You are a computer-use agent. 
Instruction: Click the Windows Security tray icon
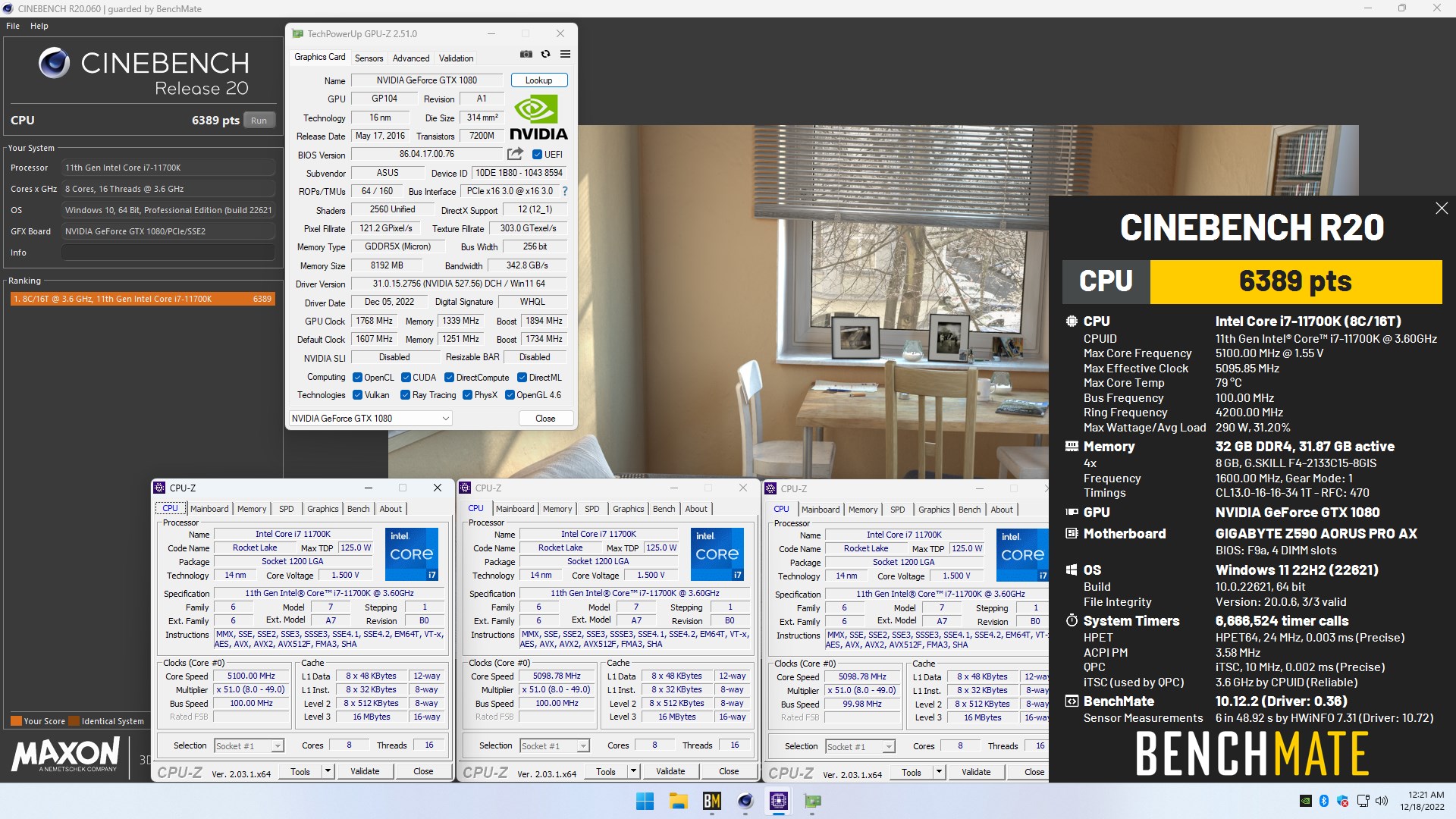[1343, 801]
